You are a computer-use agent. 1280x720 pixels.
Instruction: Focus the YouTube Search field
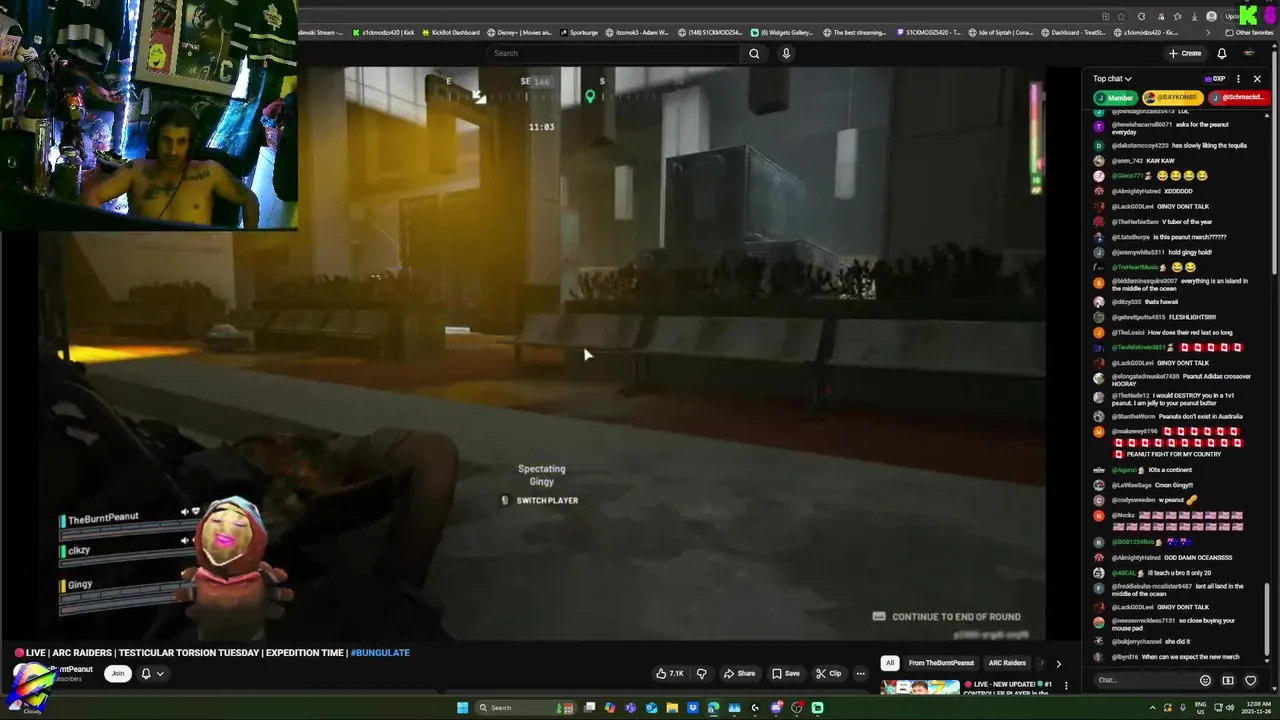click(x=615, y=53)
